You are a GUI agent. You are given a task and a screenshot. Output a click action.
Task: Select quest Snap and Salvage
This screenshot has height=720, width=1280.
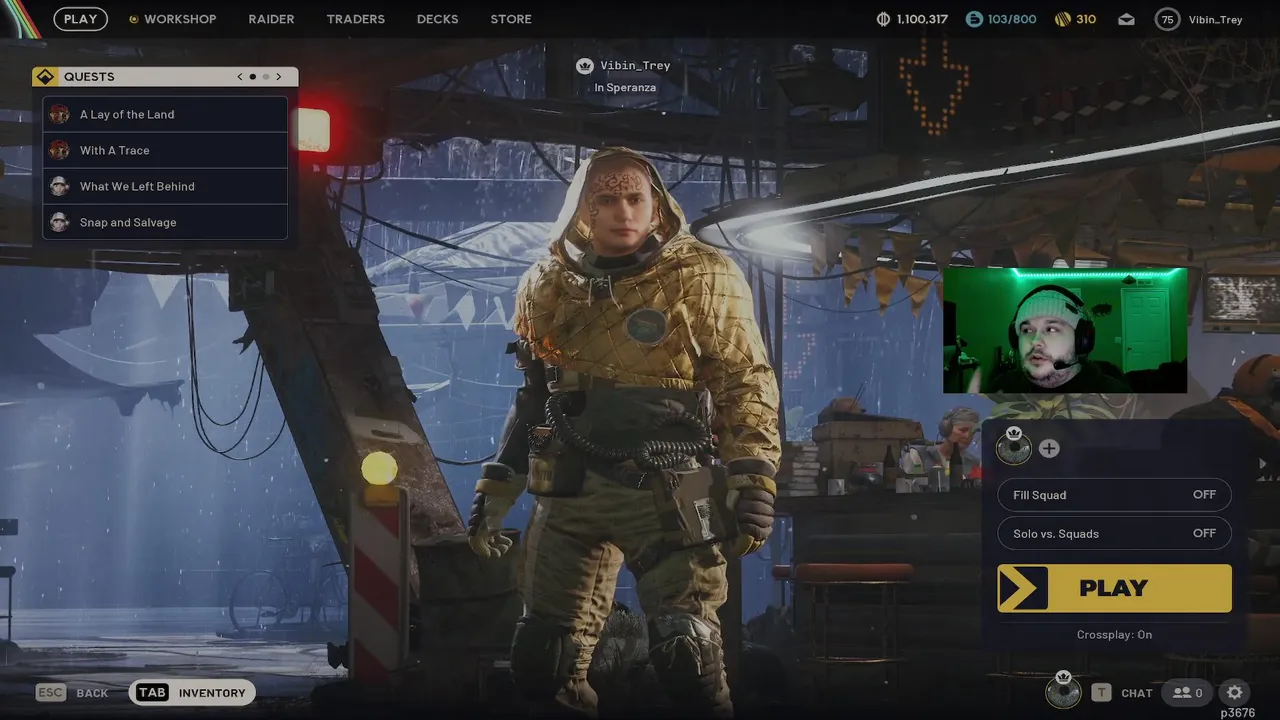[165, 222]
